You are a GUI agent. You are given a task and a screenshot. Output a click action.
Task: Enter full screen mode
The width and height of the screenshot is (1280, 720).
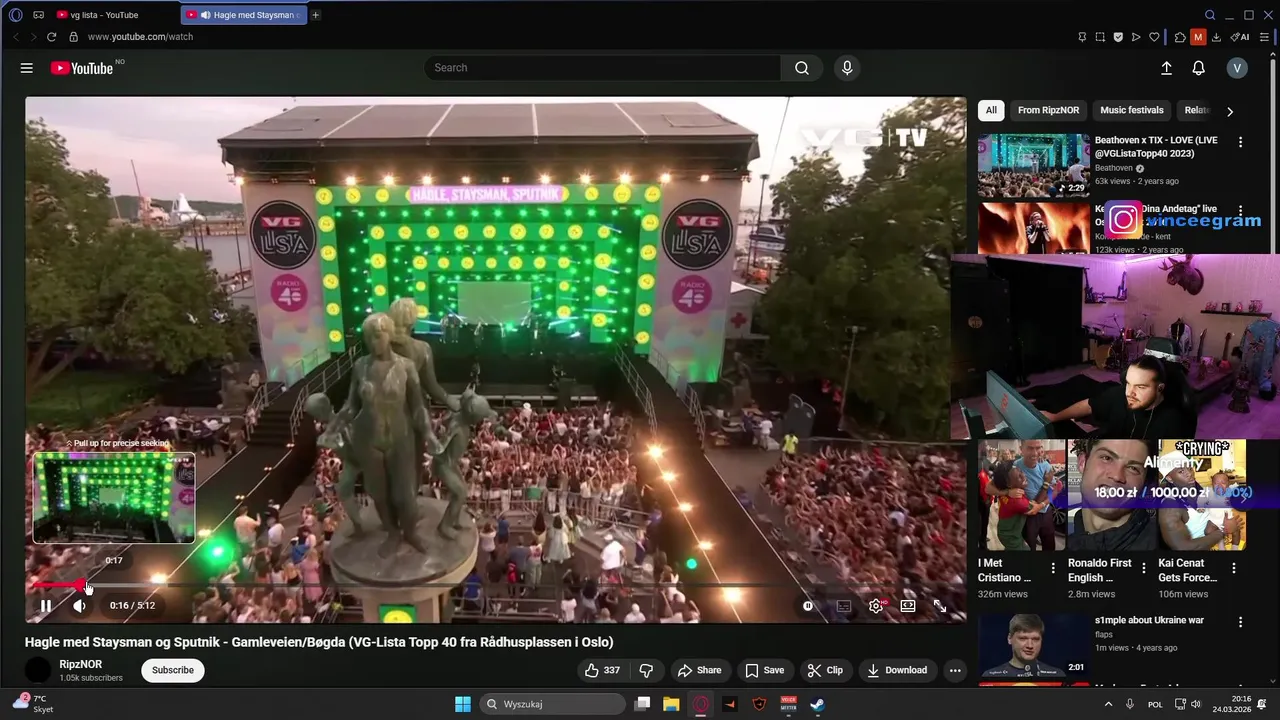(x=940, y=605)
